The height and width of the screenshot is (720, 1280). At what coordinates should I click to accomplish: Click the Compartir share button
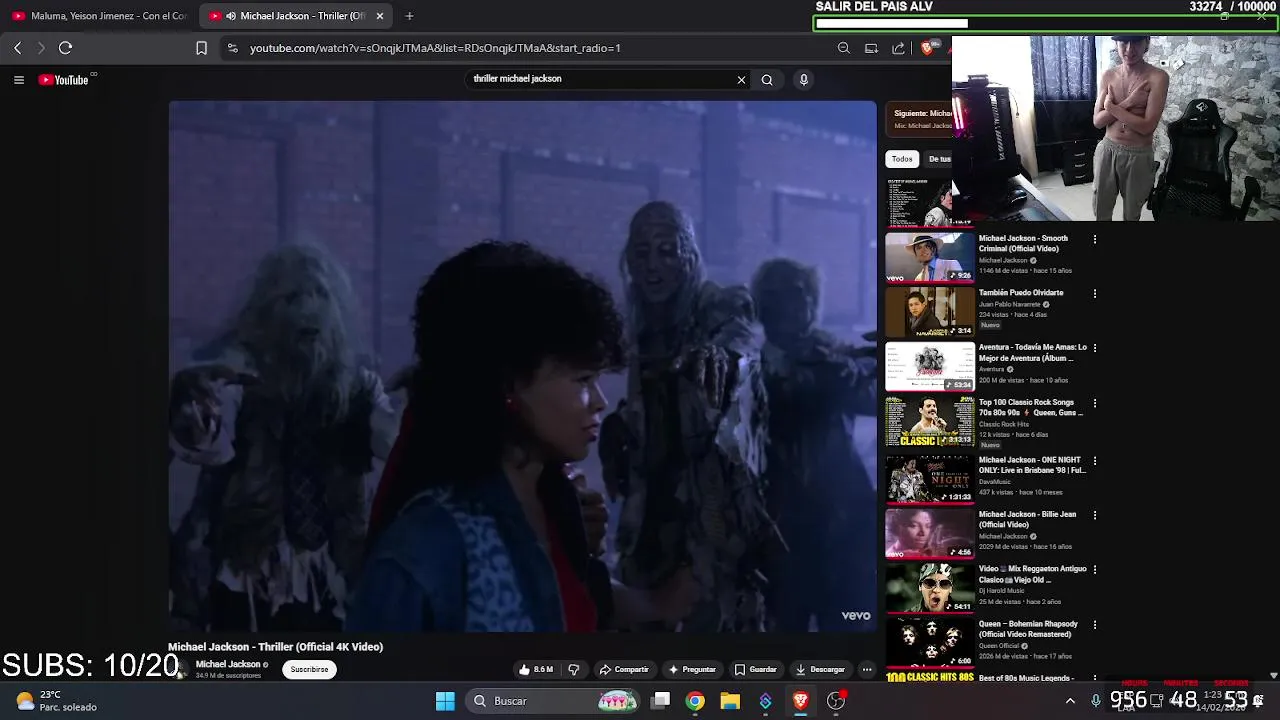click(624, 670)
